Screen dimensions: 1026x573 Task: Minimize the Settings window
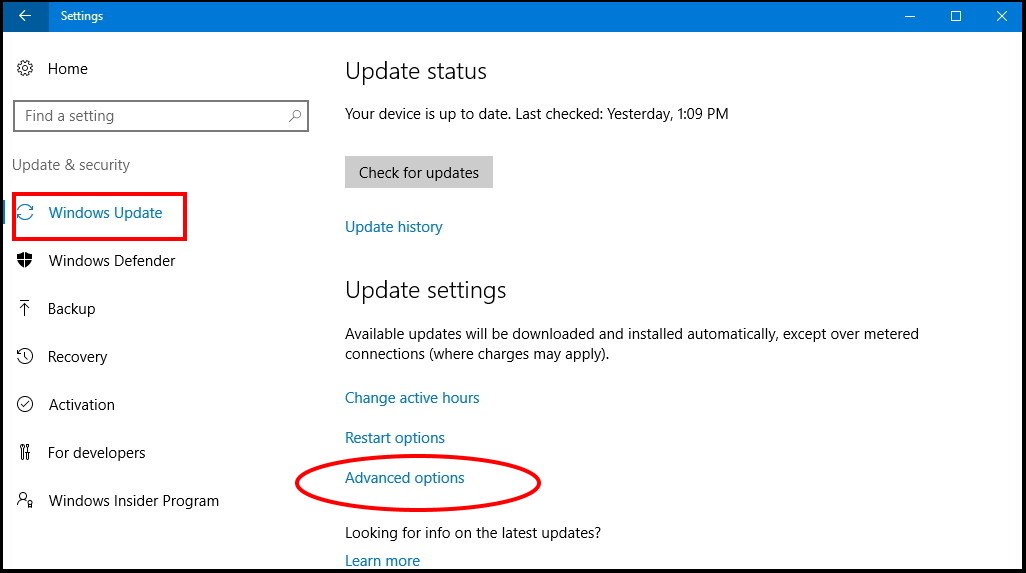(x=910, y=16)
